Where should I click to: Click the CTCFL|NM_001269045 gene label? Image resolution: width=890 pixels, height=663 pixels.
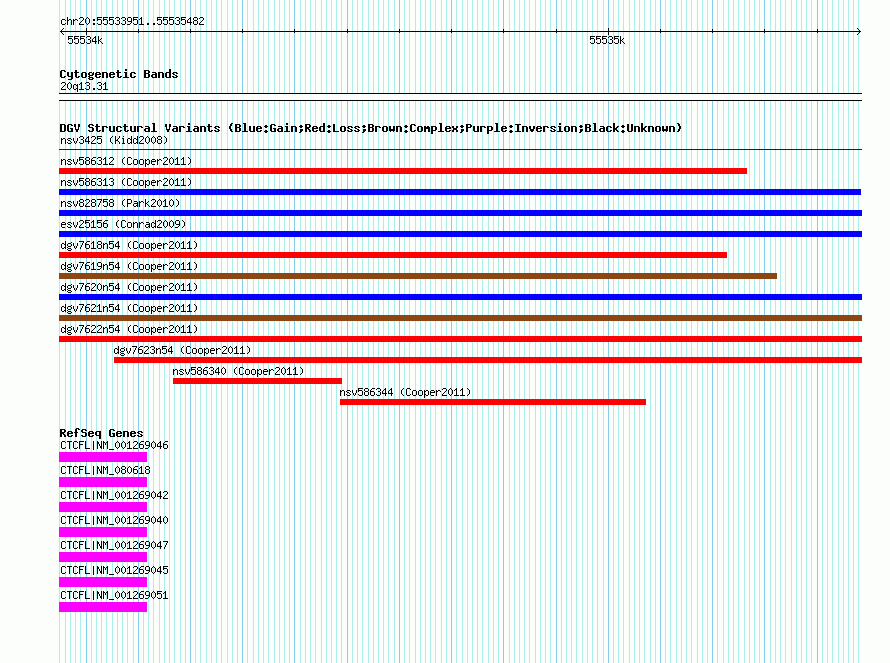click(x=114, y=570)
